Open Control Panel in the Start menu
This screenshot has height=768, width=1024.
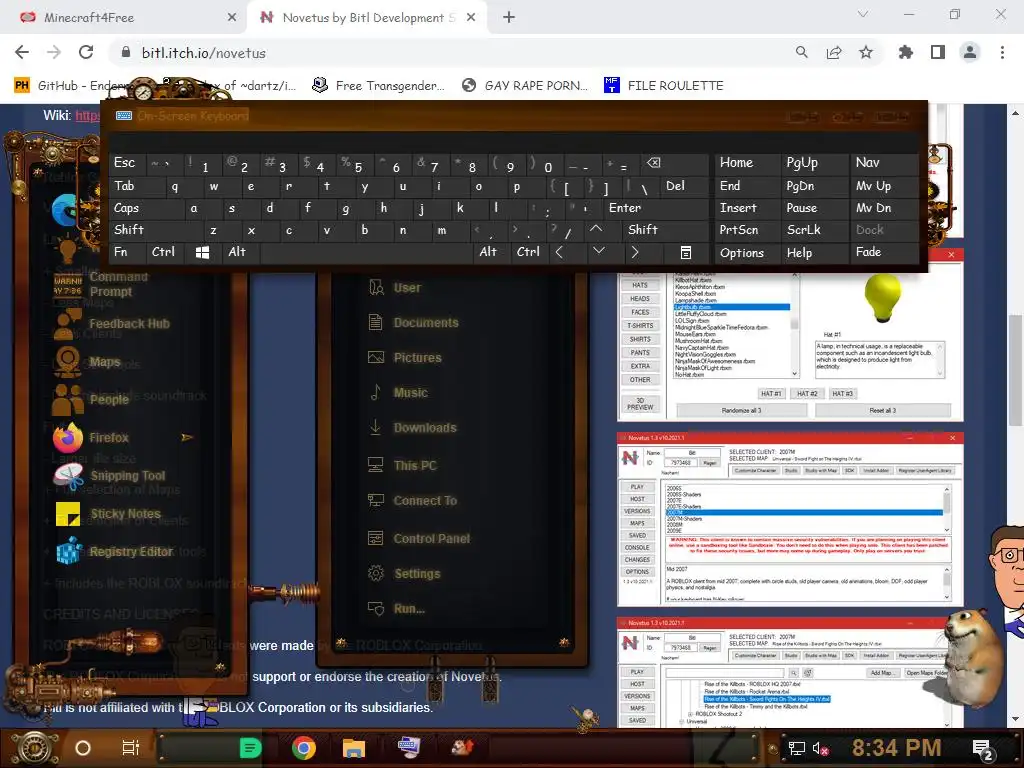tap(431, 539)
